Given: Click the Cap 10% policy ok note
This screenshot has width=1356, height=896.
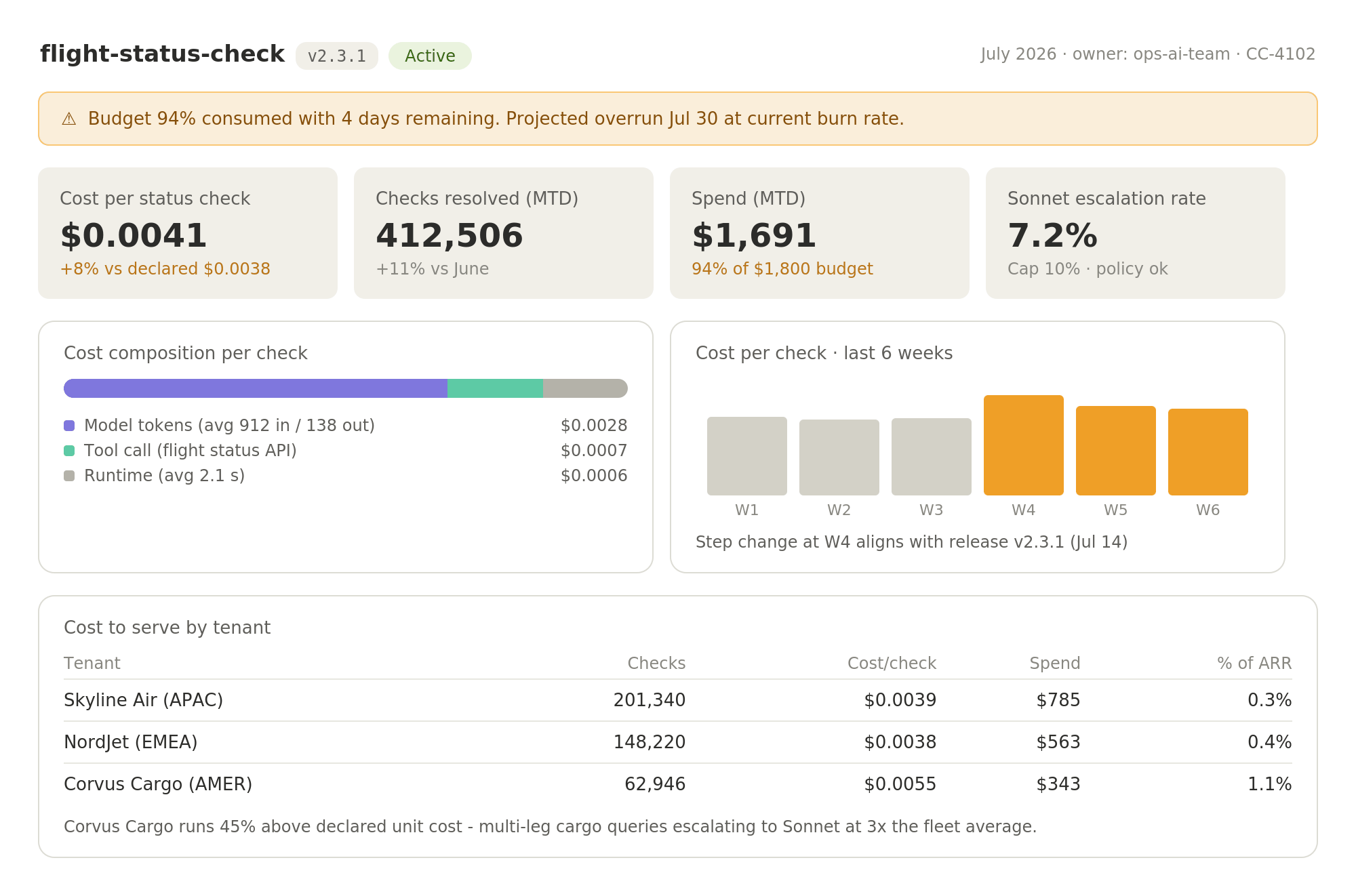Looking at the screenshot, I should (1088, 269).
